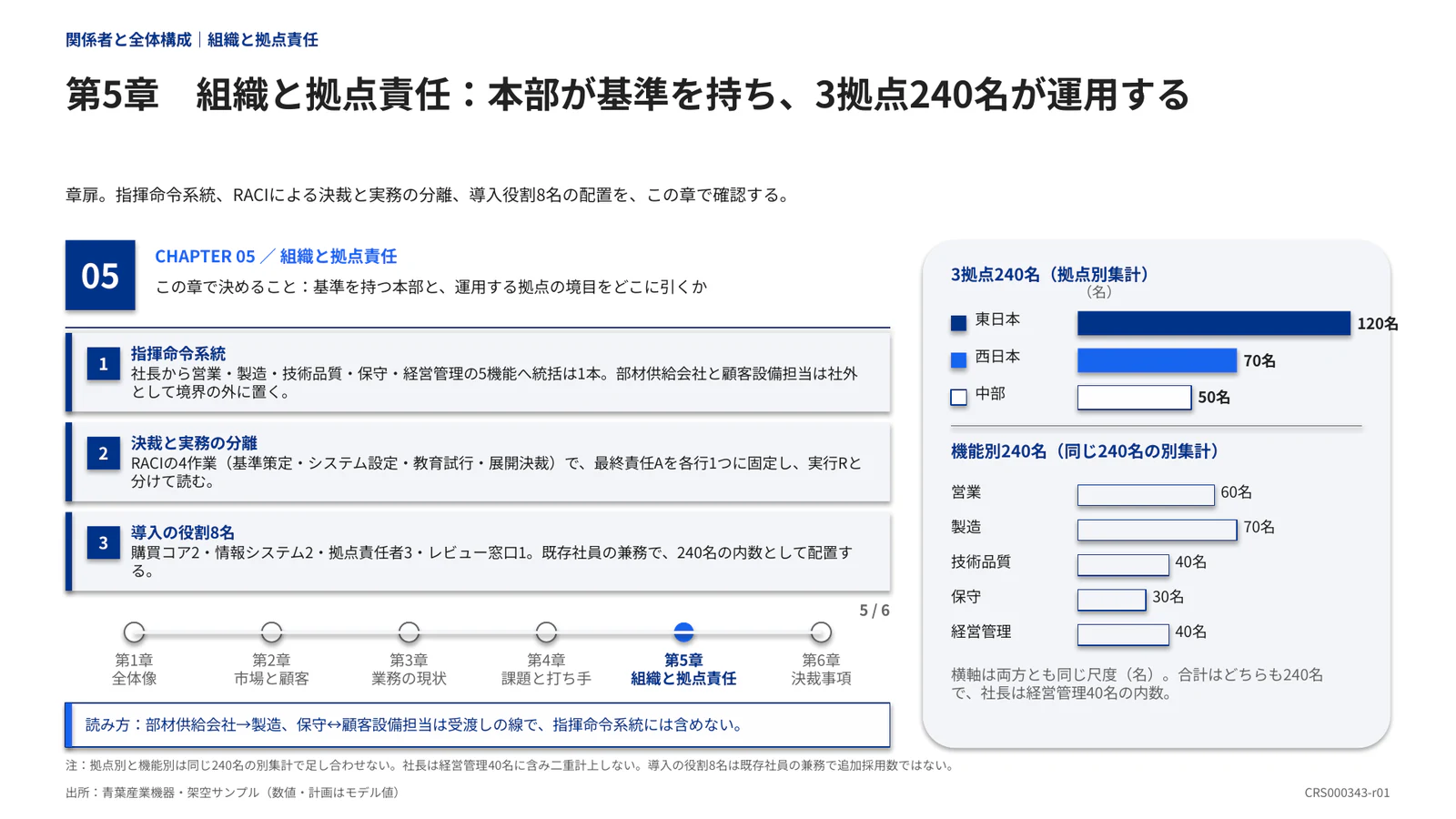
Task: Select number badge 2 for 決裁と実務の分離
Action: (103, 453)
